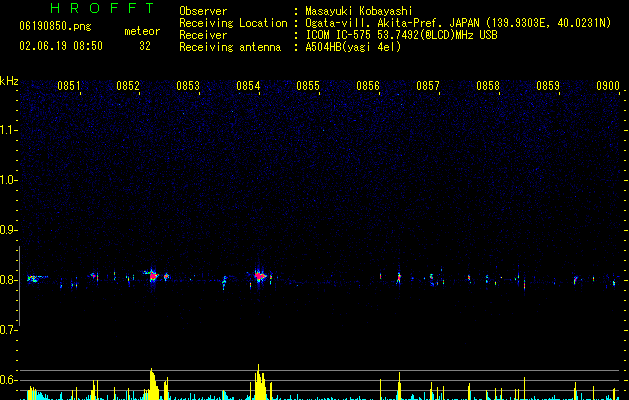The width and height of the screenshot is (629, 400).
Task: Click the meteor count 32
Action: coord(145,46)
